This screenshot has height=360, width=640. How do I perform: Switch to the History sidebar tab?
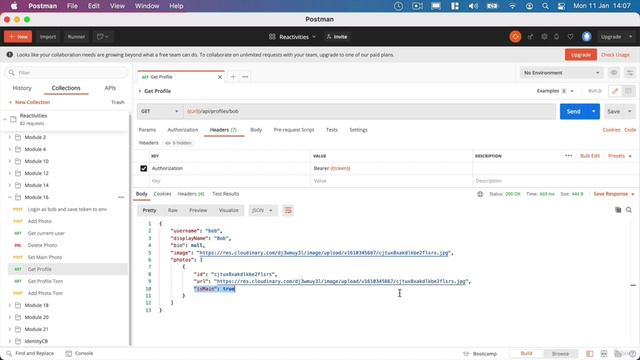22,88
